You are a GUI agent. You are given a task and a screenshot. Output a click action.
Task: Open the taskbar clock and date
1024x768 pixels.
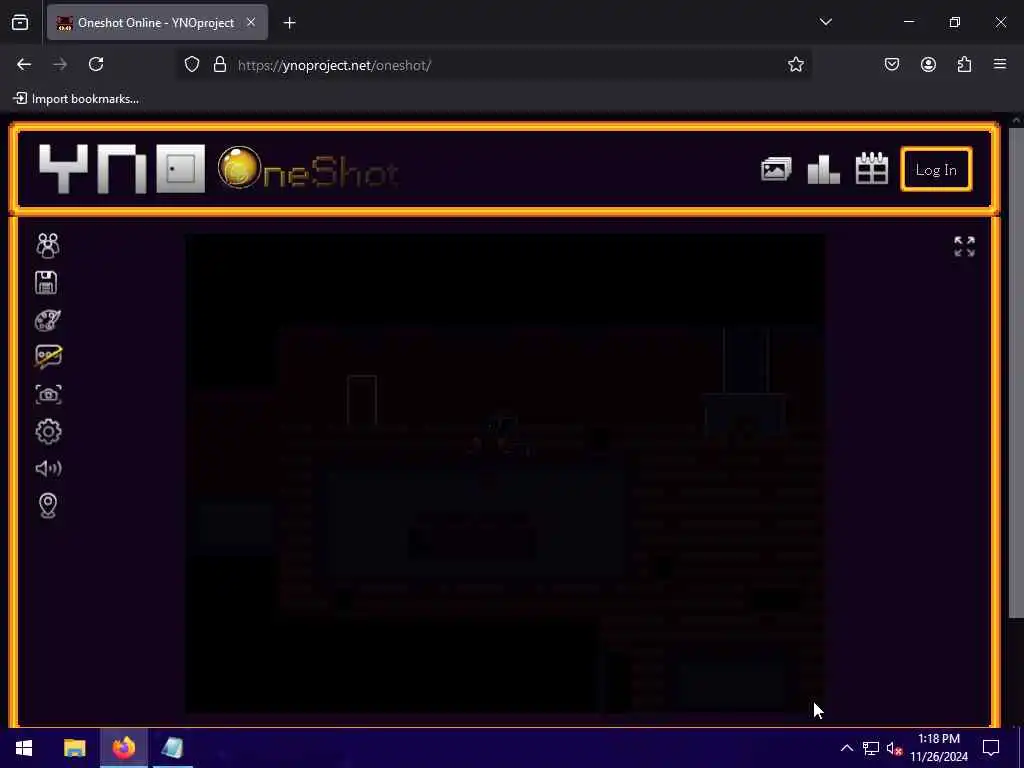938,748
